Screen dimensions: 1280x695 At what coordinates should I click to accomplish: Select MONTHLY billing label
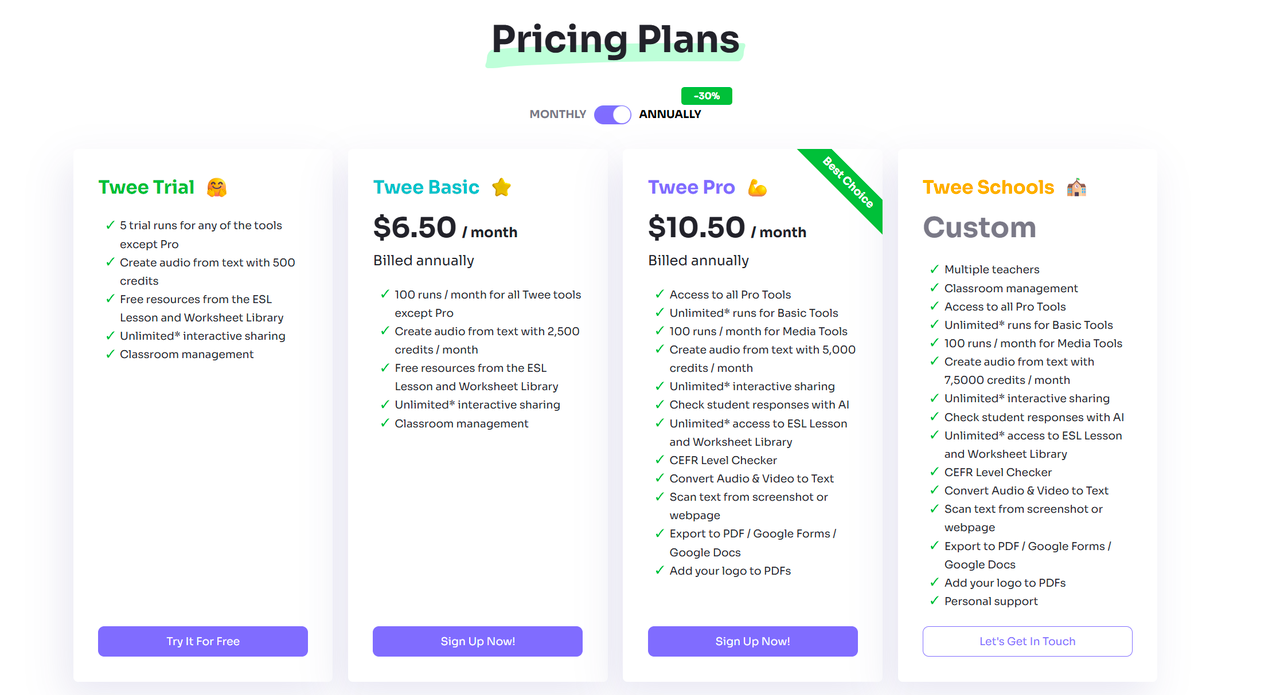pos(558,114)
